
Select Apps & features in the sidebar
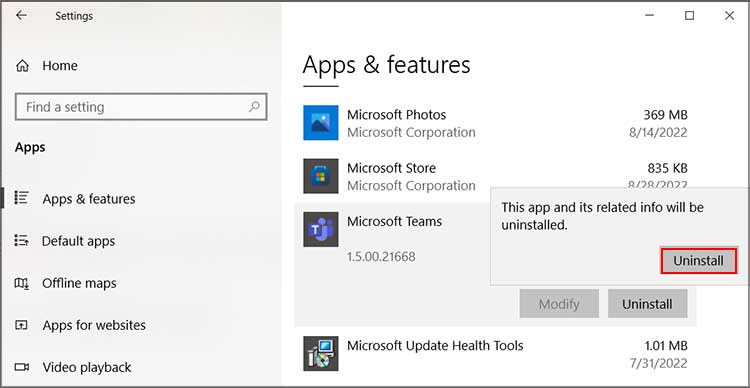89,199
